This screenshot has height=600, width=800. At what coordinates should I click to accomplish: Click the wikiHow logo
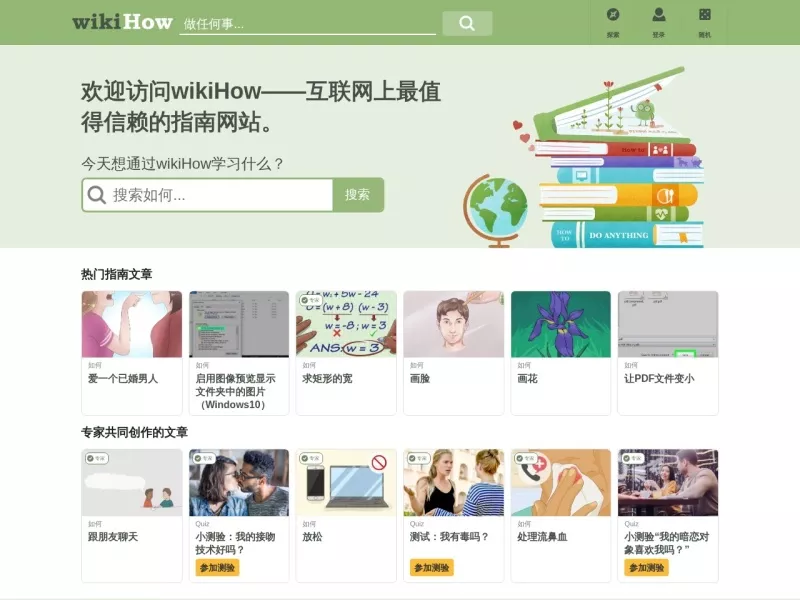122,22
